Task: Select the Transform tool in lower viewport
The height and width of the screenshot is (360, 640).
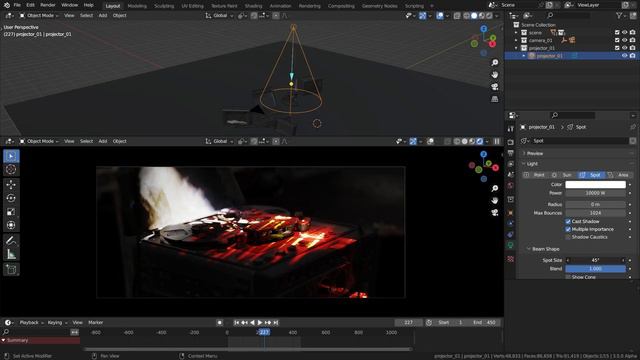Action: click(11, 225)
